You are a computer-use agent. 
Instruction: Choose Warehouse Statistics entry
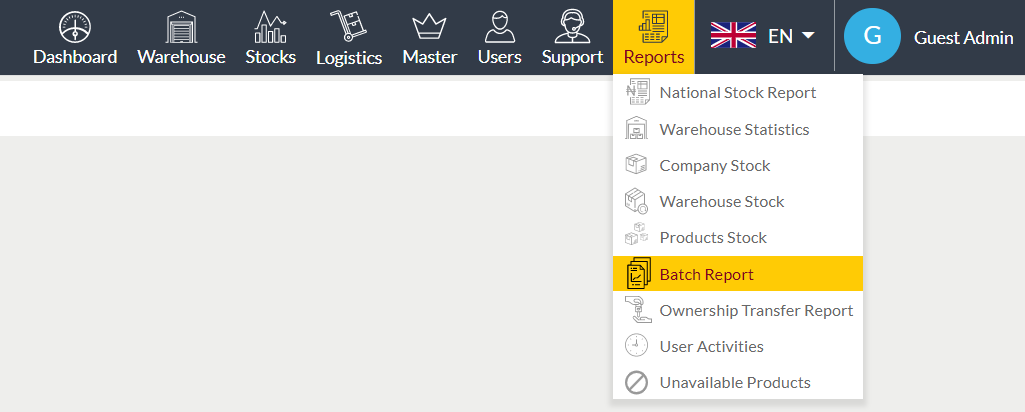coord(738,129)
